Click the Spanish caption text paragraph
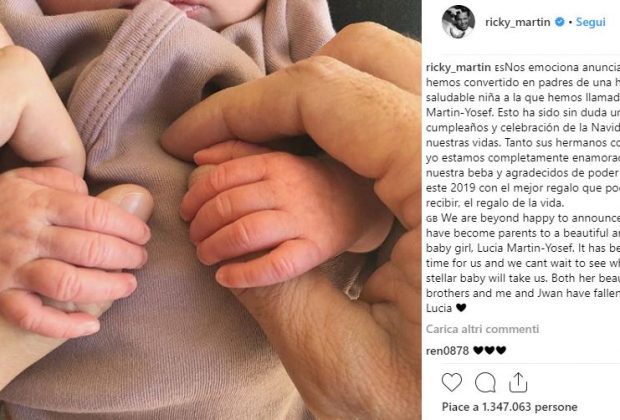The height and width of the screenshot is (420, 620). tap(523, 135)
